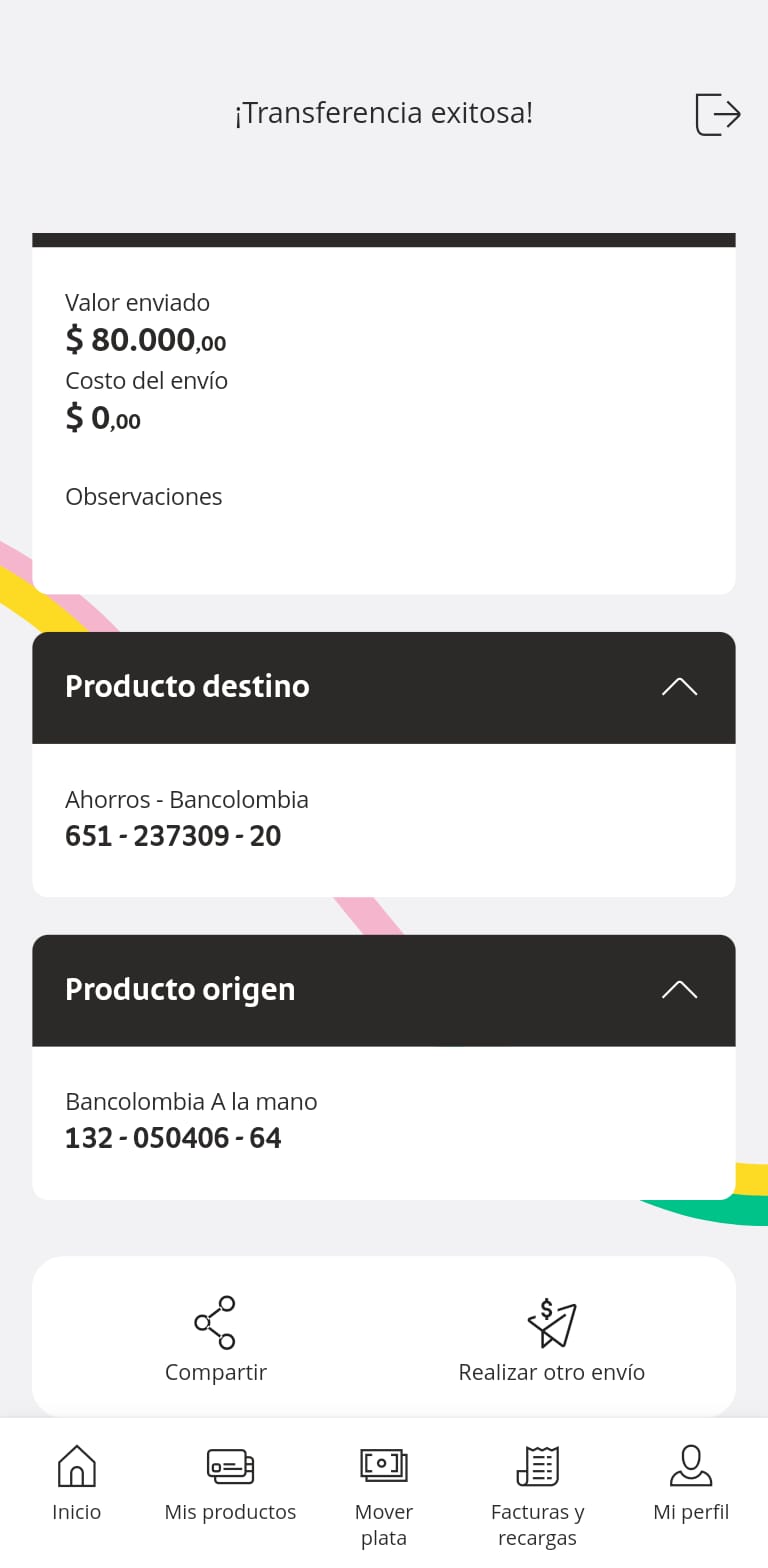Tap the Mis productos cards icon

point(230,1466)
